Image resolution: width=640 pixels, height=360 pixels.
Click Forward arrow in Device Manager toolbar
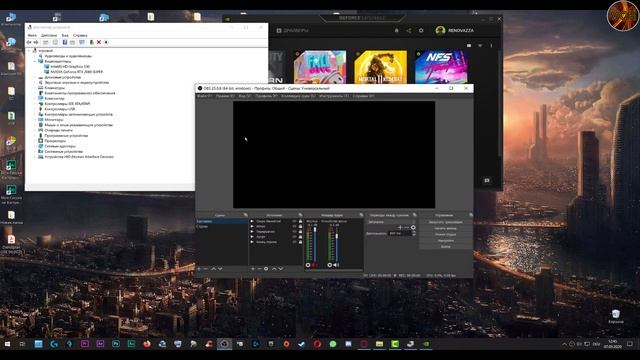36,42
